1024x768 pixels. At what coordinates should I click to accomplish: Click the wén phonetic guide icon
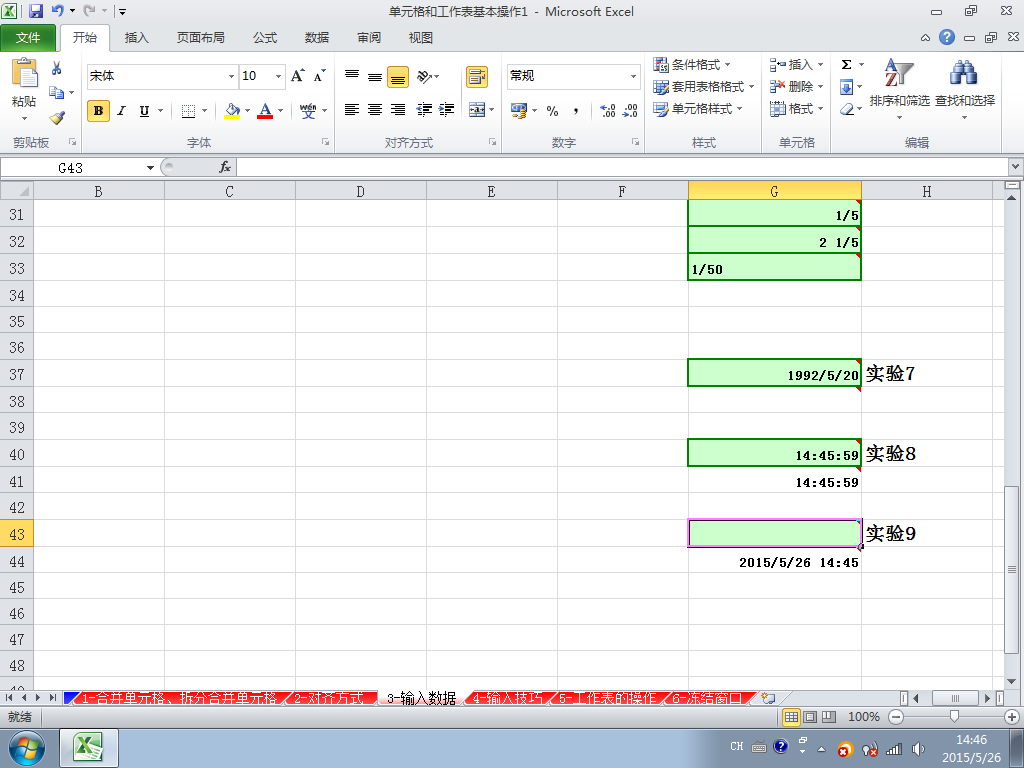308,111
